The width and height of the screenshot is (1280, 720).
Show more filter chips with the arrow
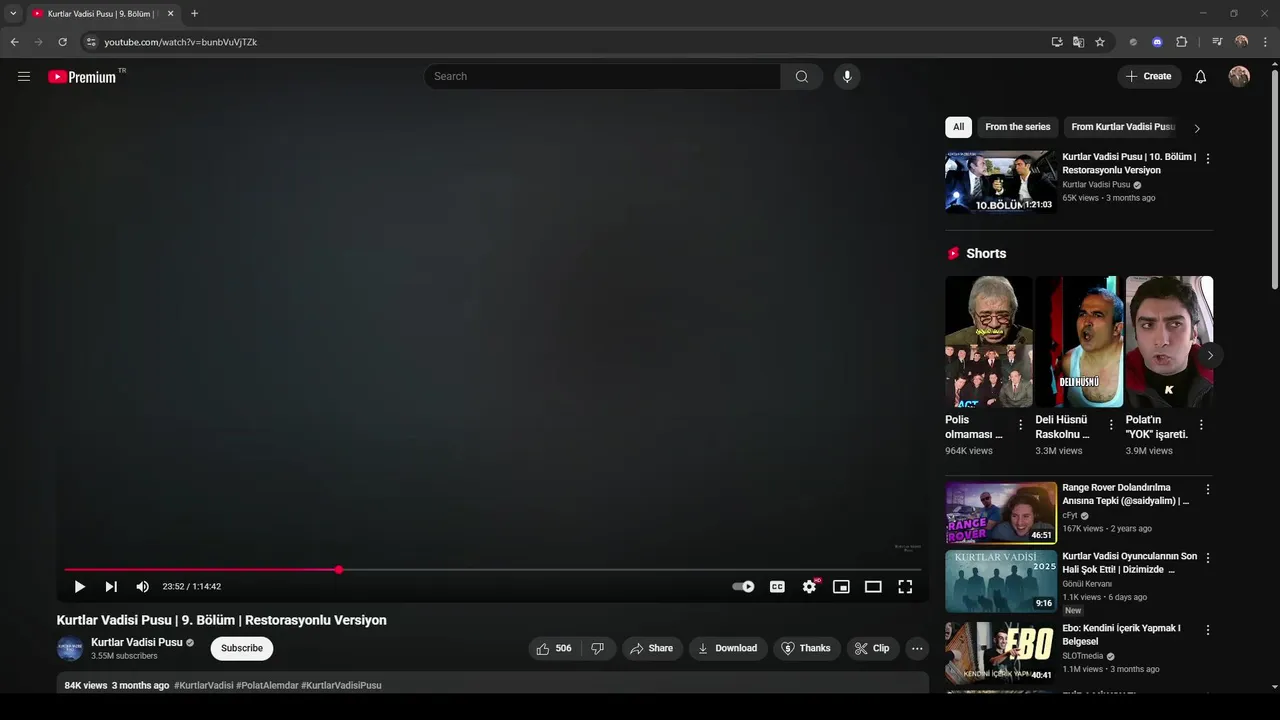coord(1197,128)
